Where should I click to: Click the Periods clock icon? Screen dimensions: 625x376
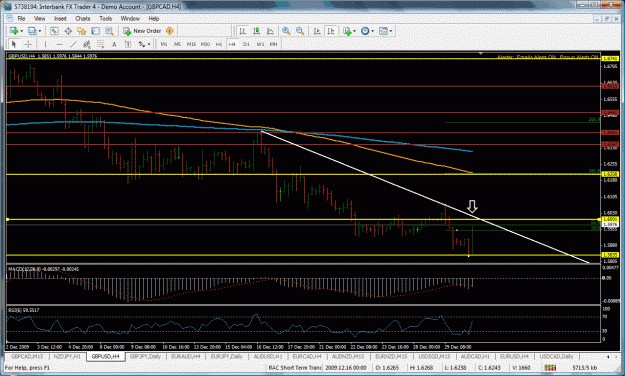pos(365,31)
